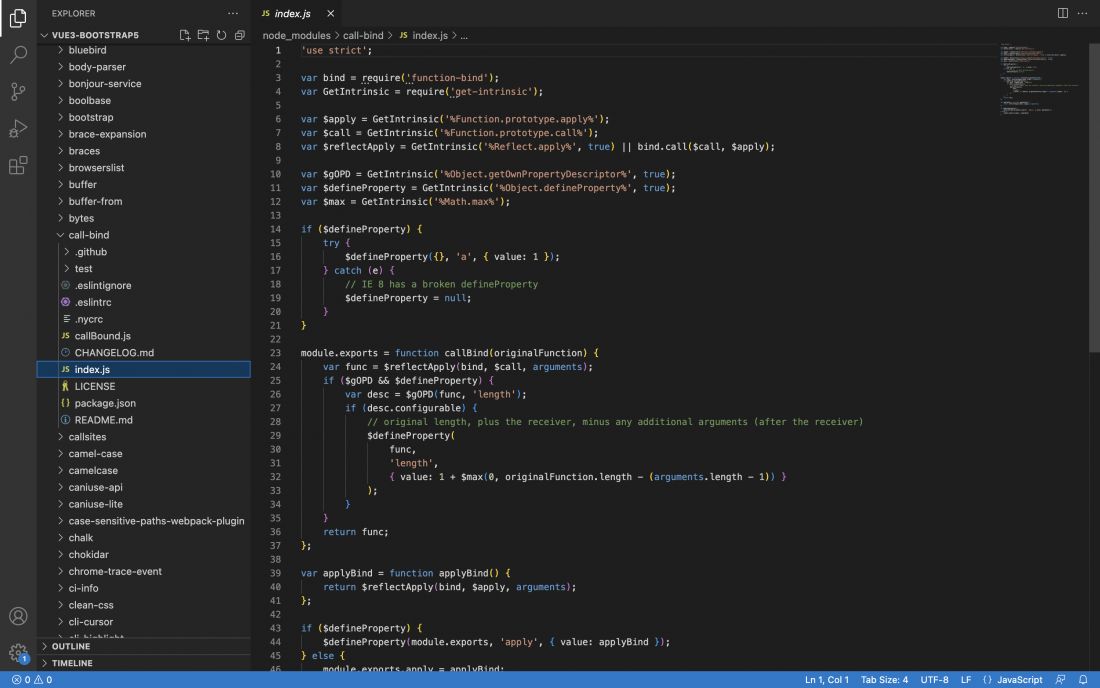Expand the bluebird folder
Screen dimensions: 1100x688
pyautogui.click(x=143, y=50)
